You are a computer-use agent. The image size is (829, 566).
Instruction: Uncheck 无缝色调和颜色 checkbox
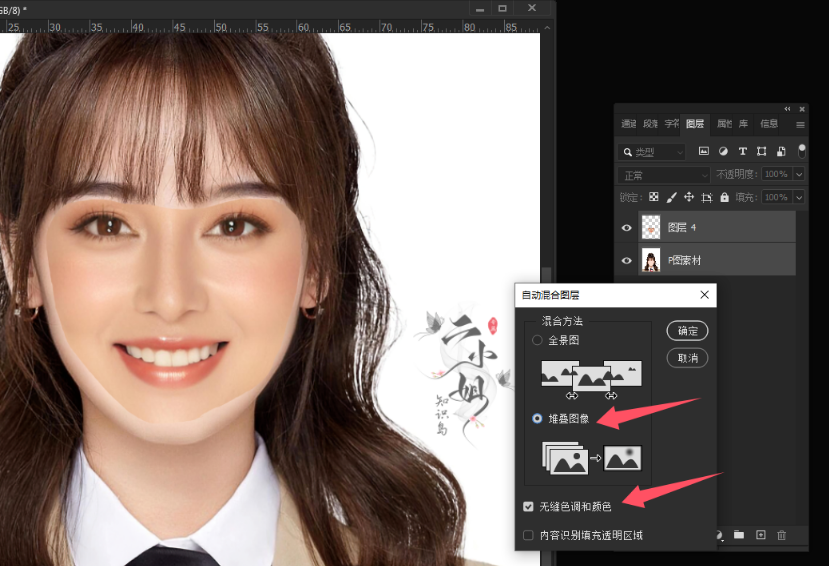tap(528, 506)
